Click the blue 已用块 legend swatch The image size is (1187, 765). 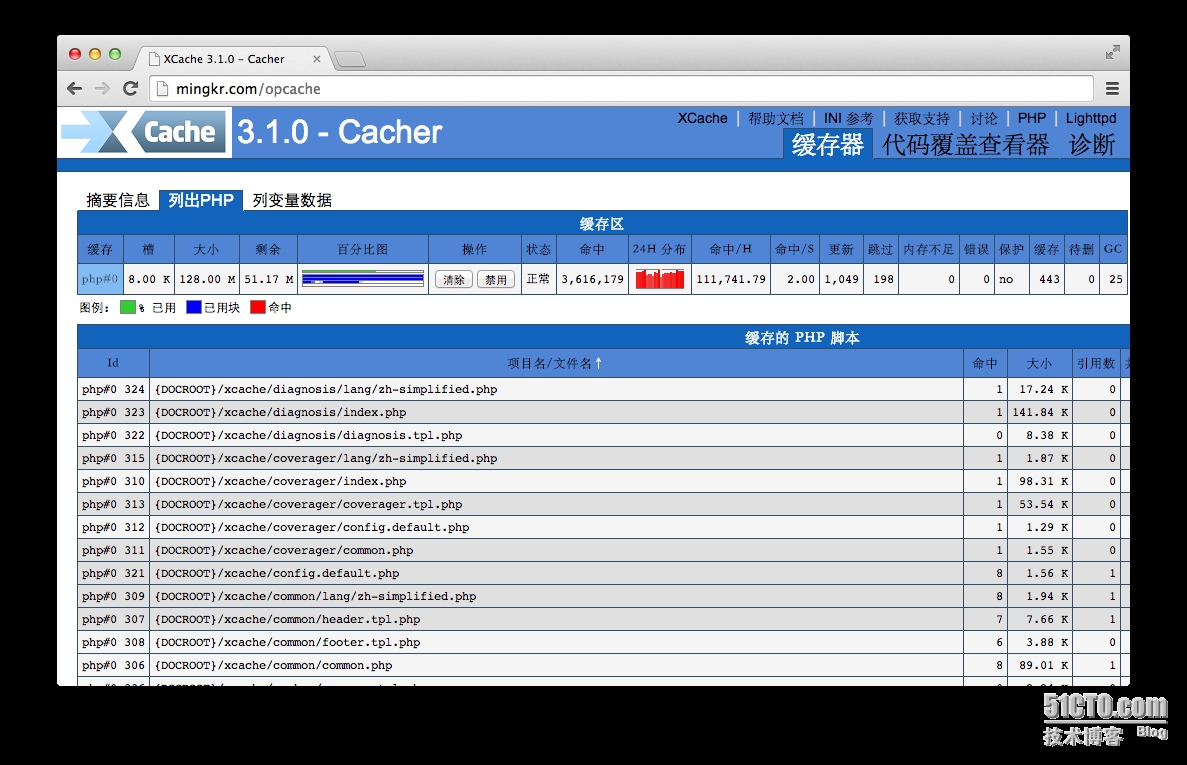[194, 307]
